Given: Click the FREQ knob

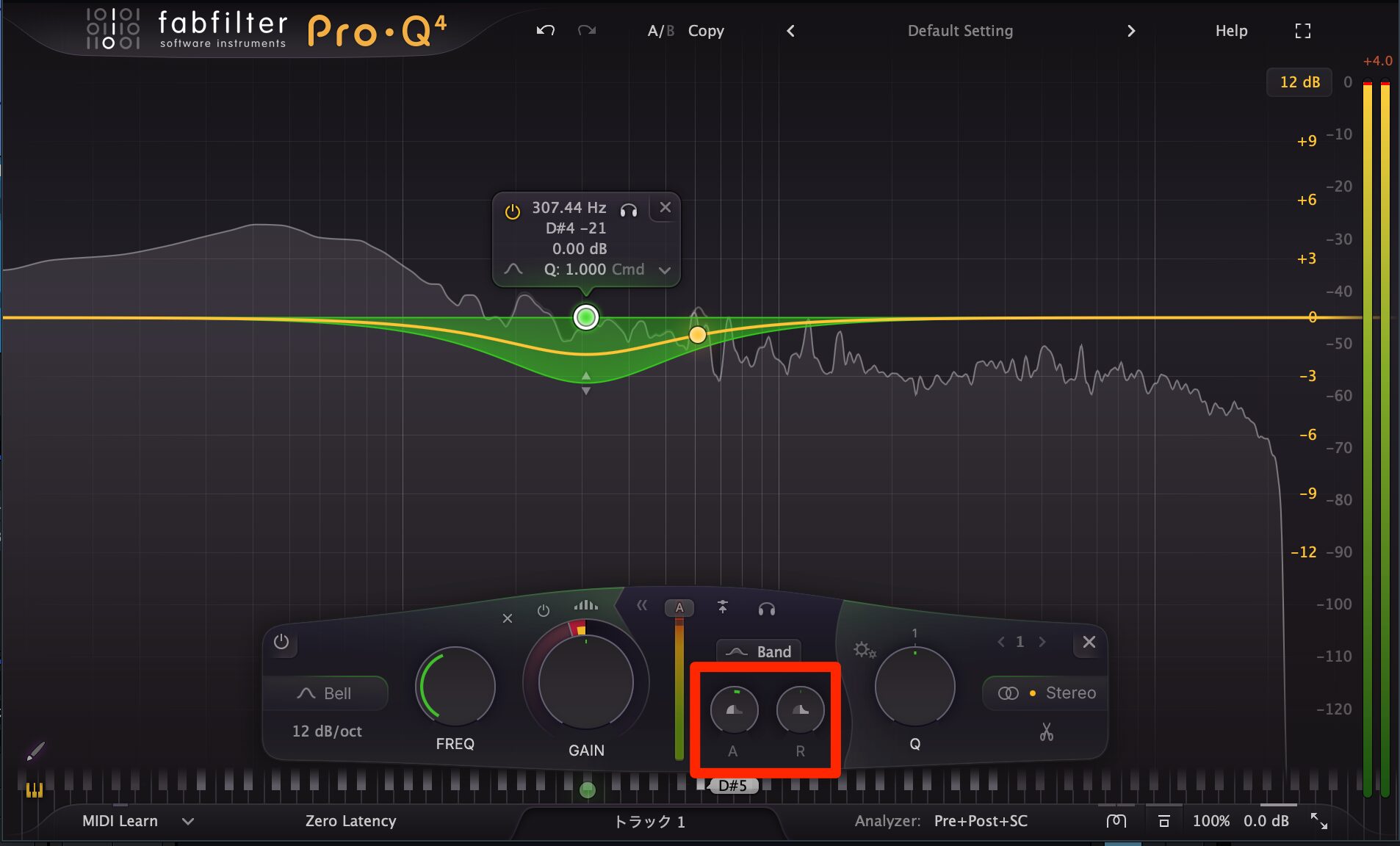Looking at the screenshot, I should coord(456,687).
